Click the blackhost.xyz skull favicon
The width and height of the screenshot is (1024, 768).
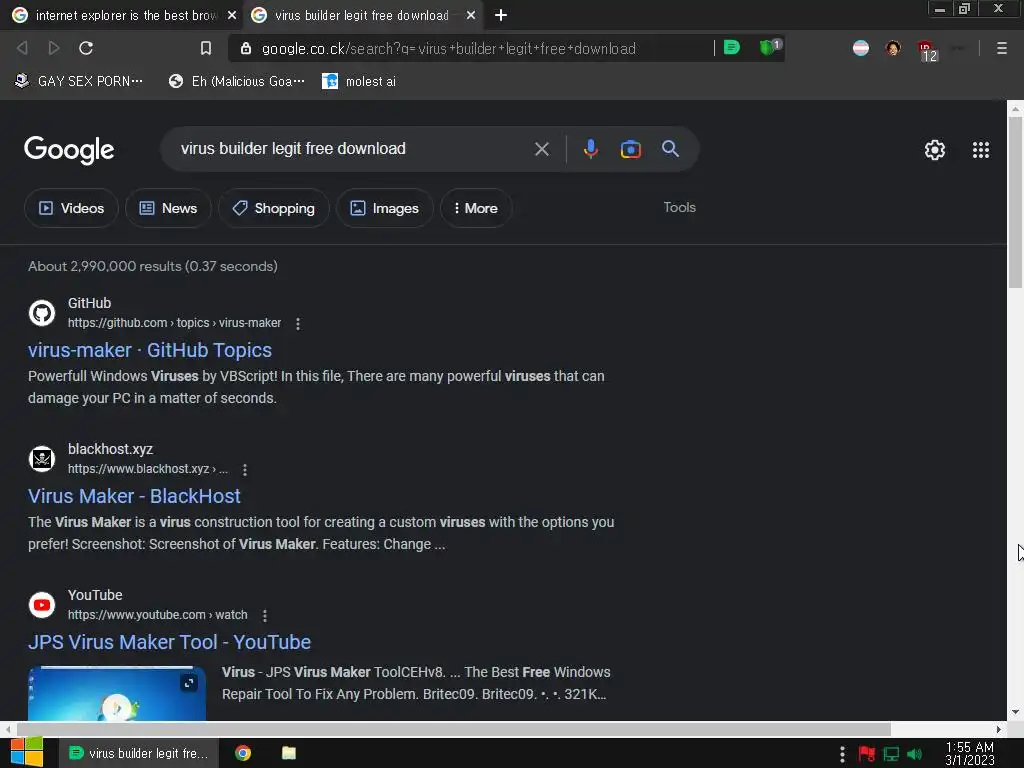coord(42,458)
